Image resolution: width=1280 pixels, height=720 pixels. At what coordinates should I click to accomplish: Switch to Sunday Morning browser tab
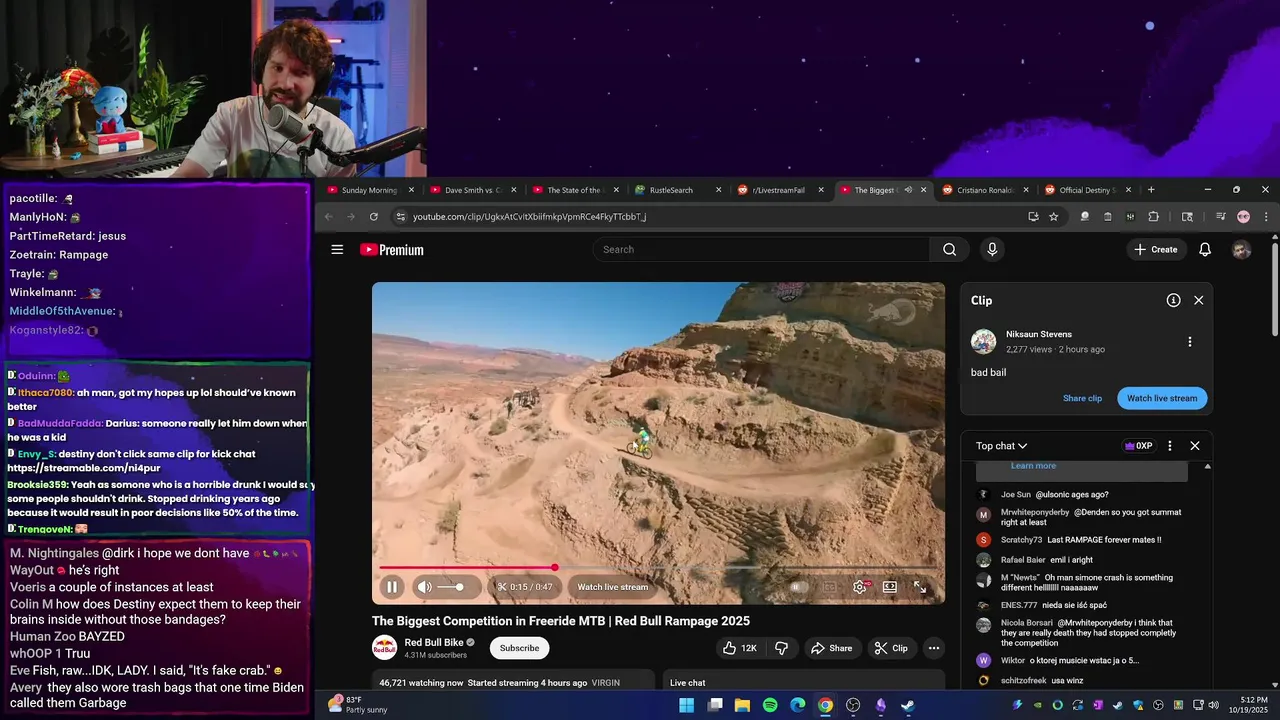pos(369,190)
